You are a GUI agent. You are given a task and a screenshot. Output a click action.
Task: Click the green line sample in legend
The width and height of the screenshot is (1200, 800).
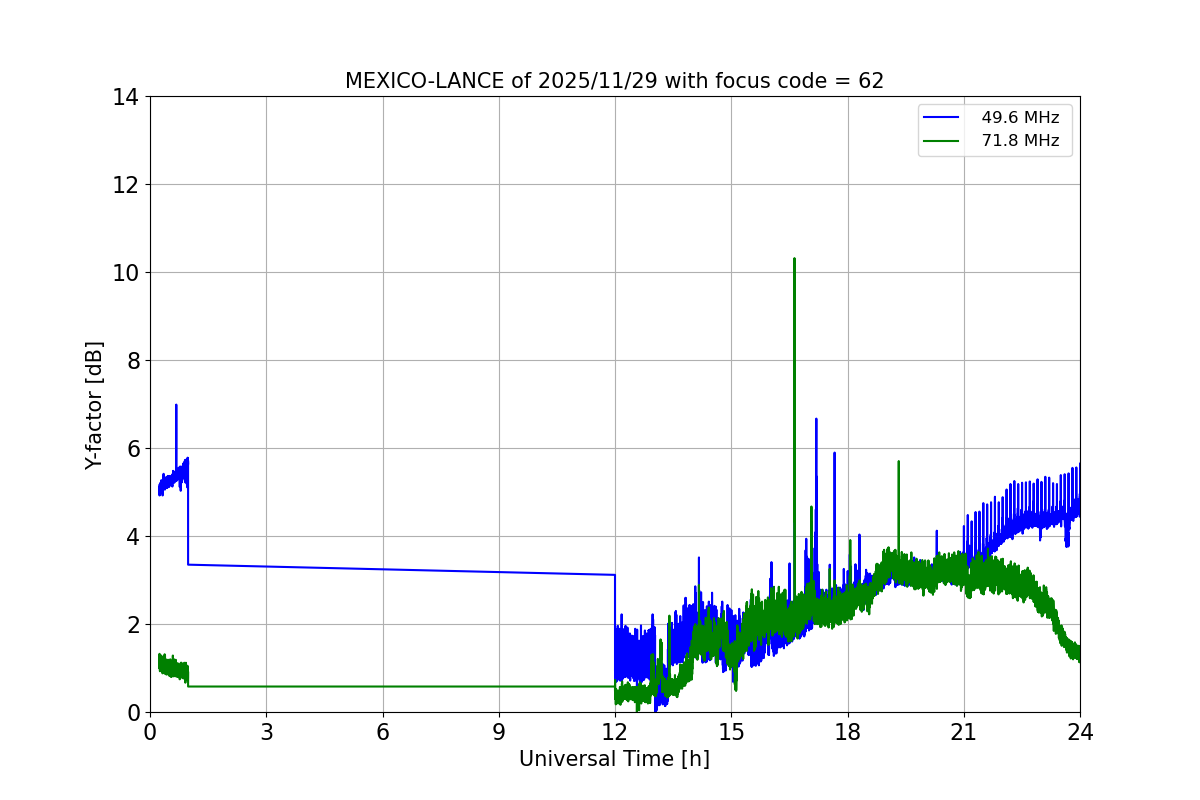(x=943, y=141)
